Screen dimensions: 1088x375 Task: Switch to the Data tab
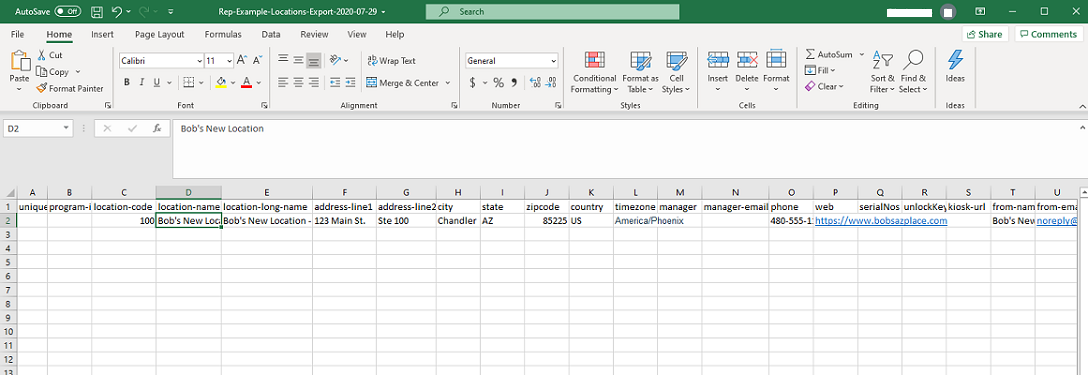pyautogui.click(x=271, y=34)
